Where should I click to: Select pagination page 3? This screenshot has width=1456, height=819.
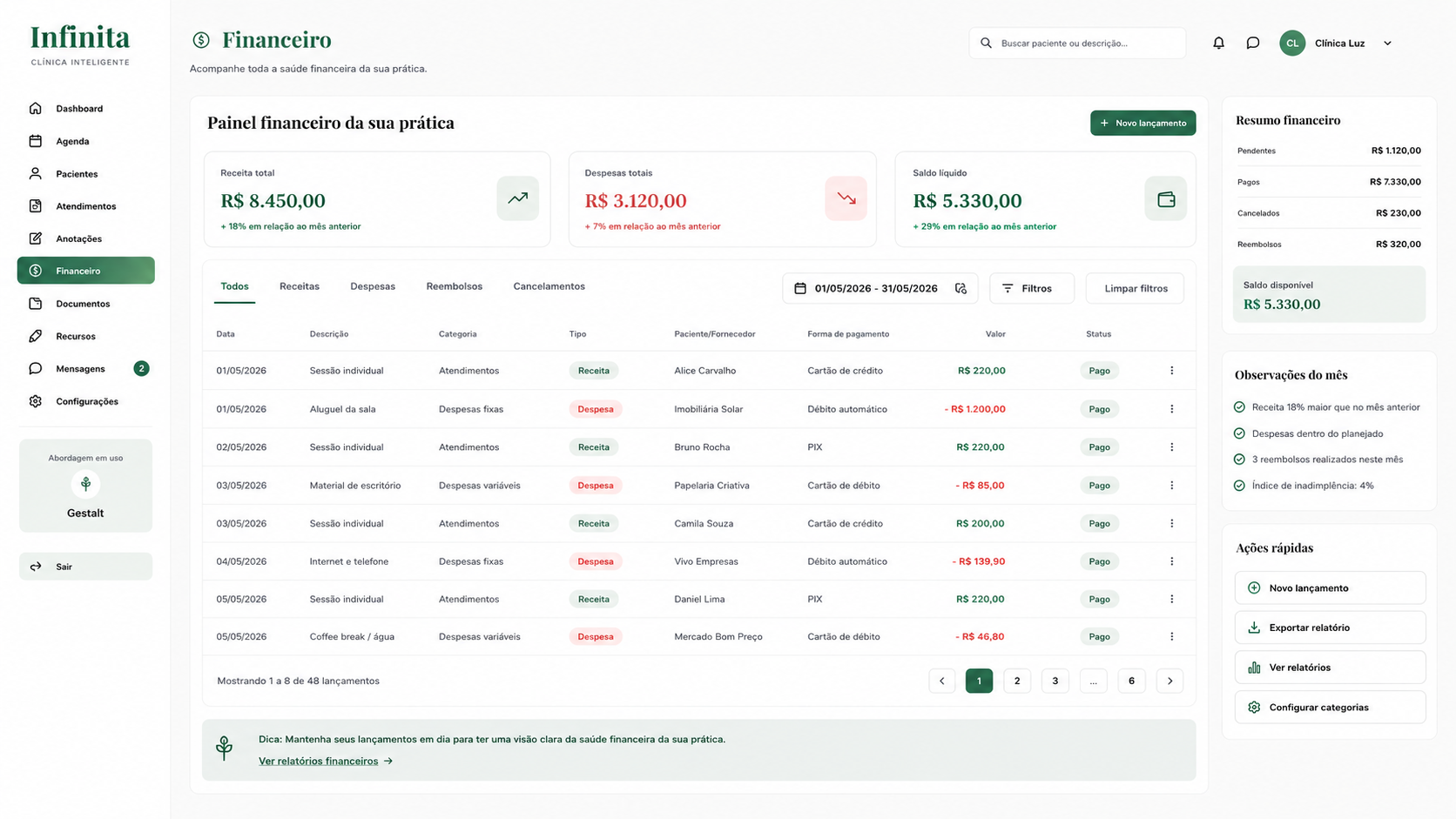tap(1055, 681)
